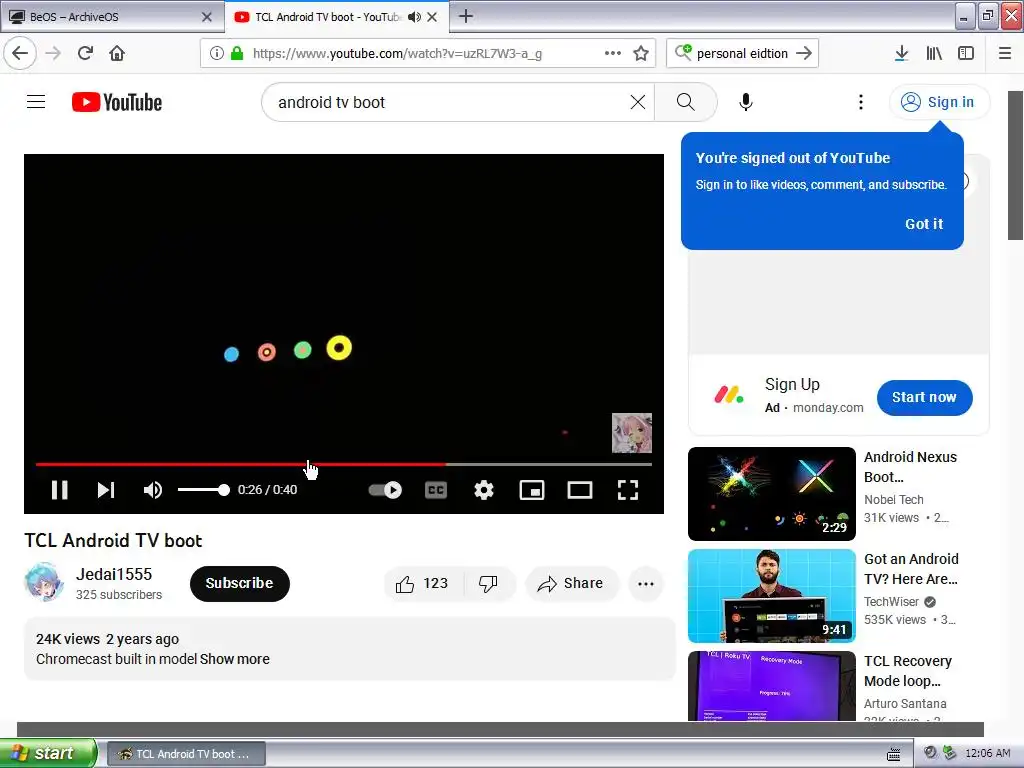Reload the current page
This screenshot has height=768, width=1024.
86,53
